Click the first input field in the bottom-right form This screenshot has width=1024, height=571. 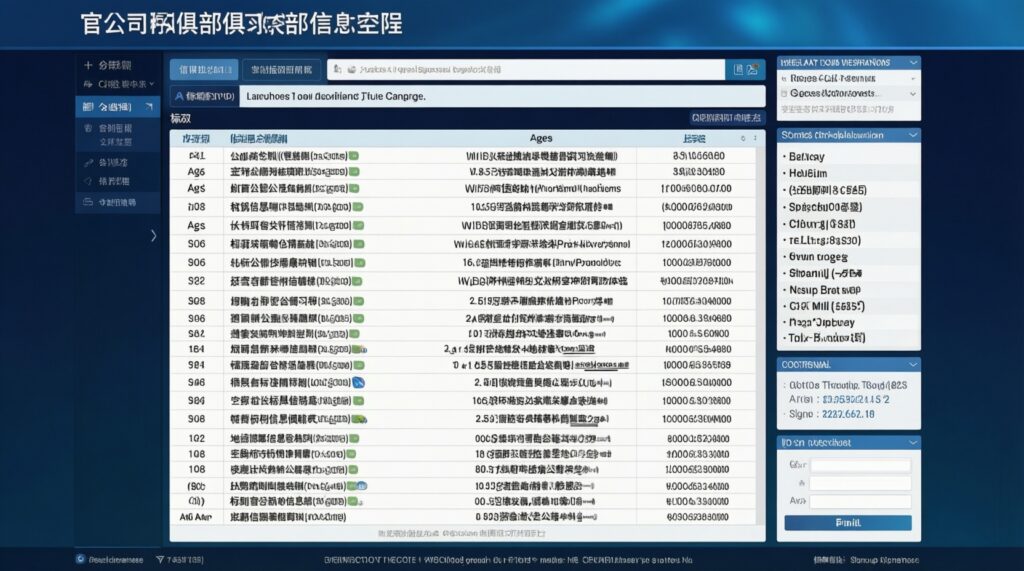coord(860,465)
